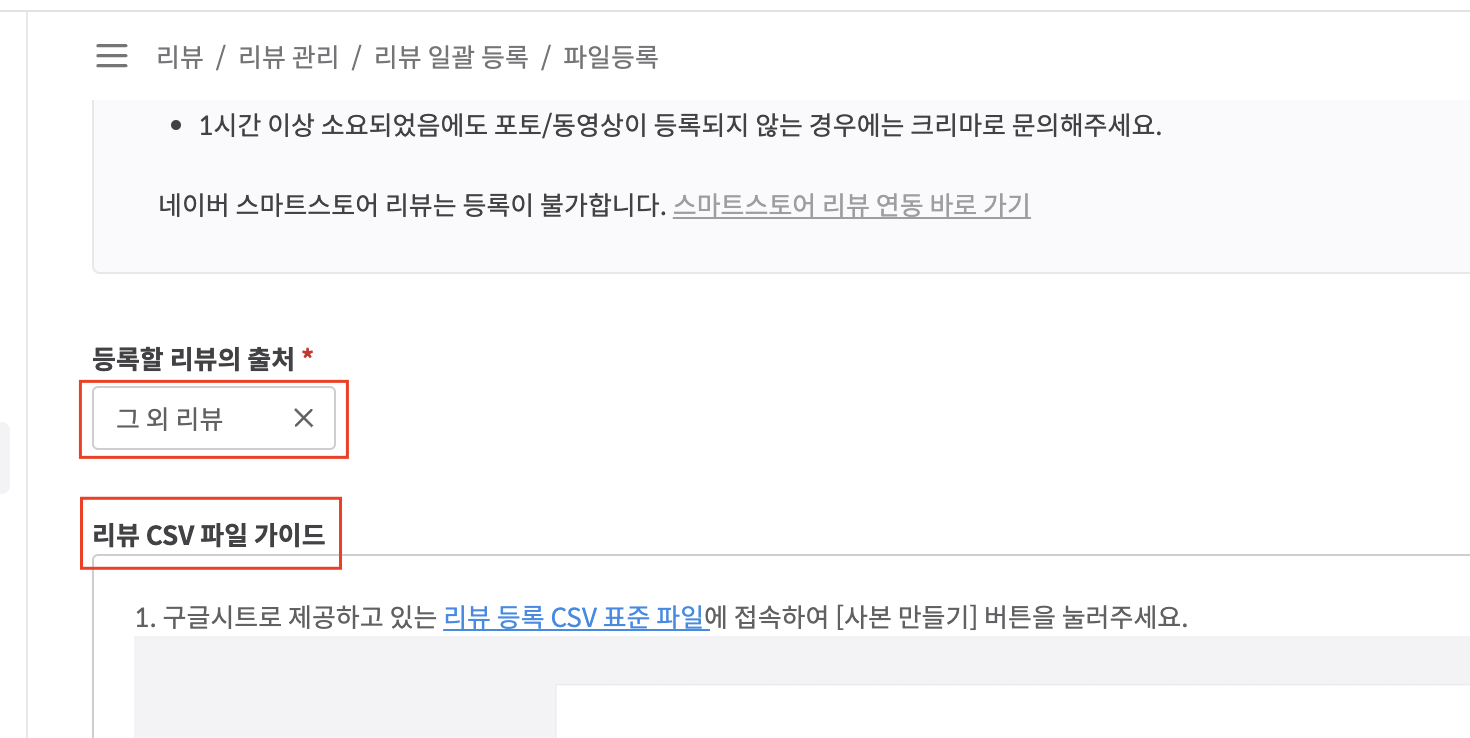
Task: Open the '리뷰 등록 CSV 표준 파일' link
Action: (576, 617)
